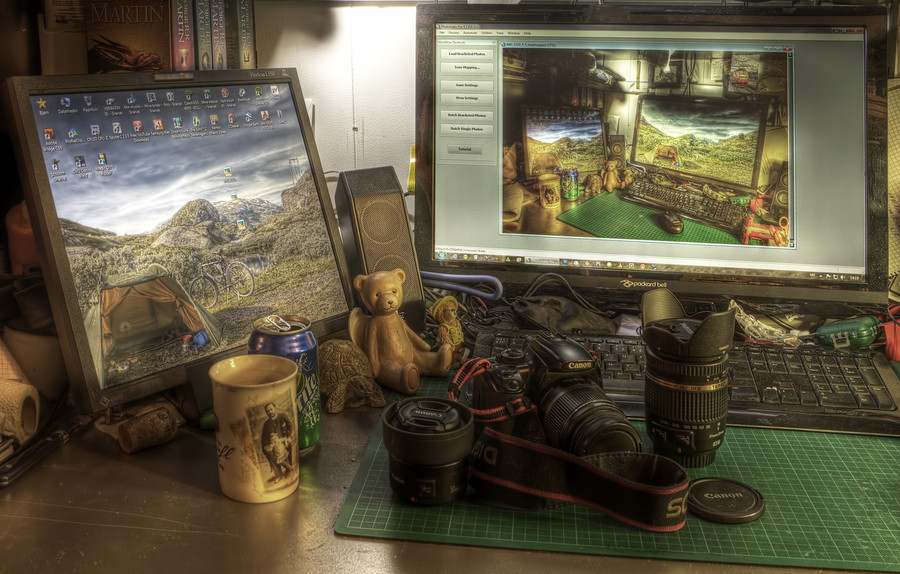
Task: Open the Process menu
Action: [x=454, y=33]
